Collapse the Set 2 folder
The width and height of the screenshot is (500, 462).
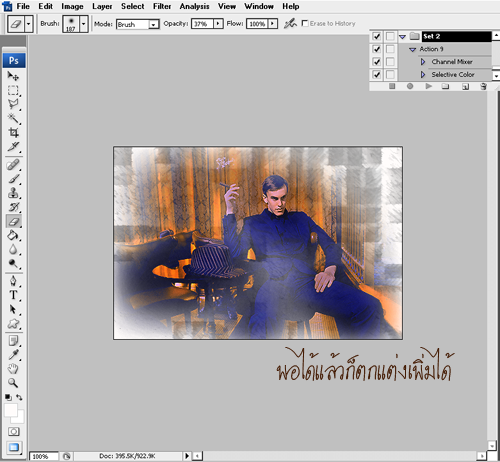click(402, 36)
